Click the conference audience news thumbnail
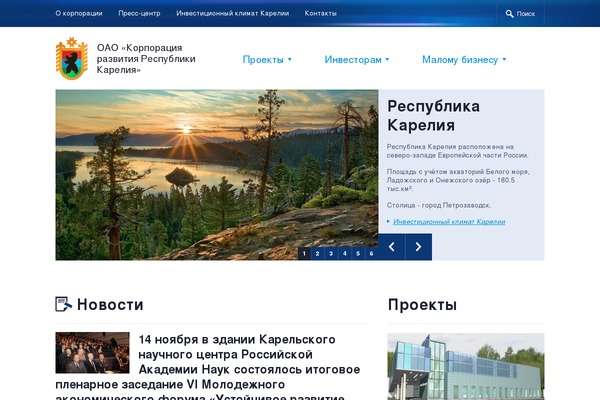This screenshot has height=400, width=600. pyautogui.click(x=92, y=353)
